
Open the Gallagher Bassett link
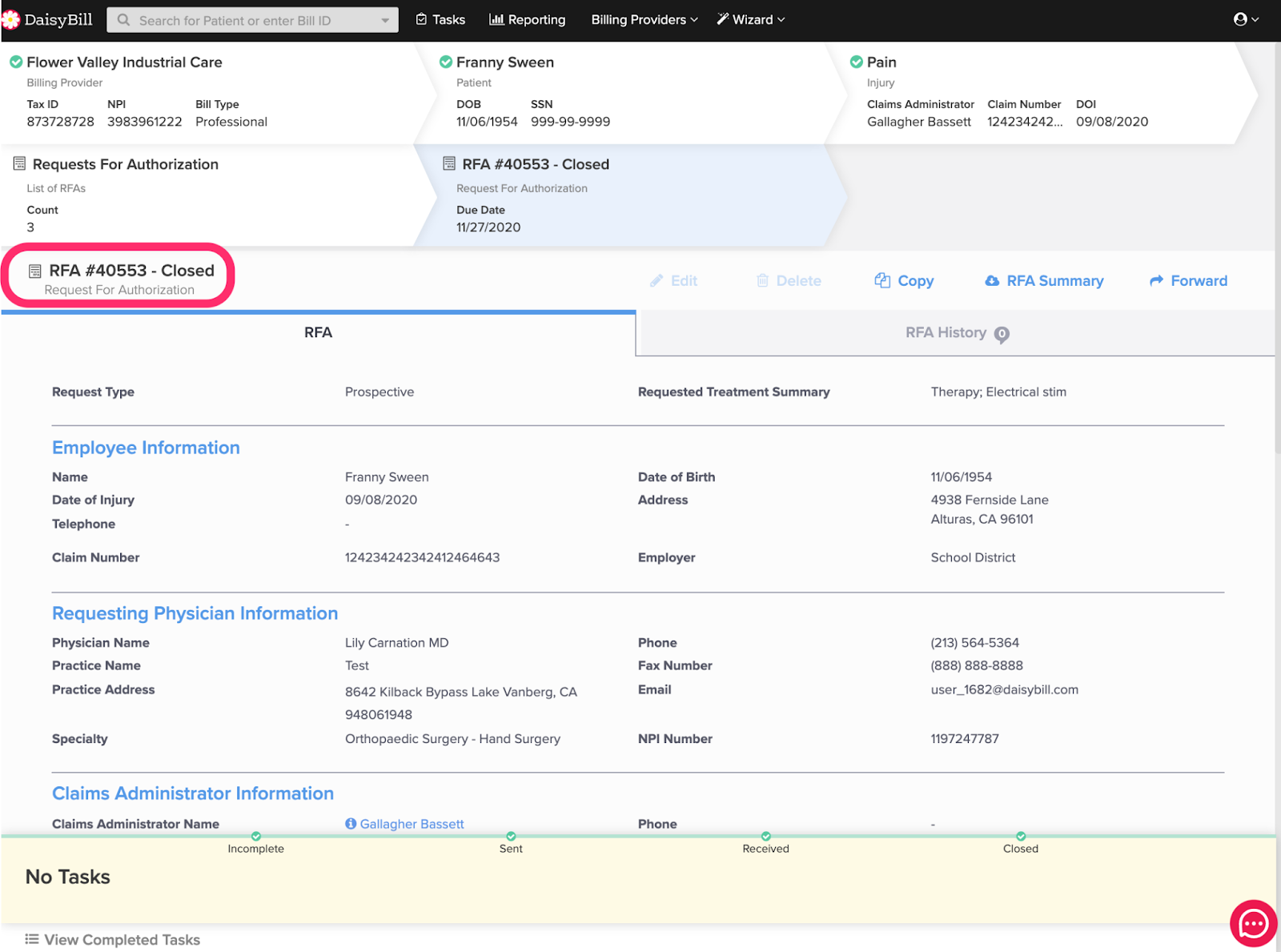pos(412,824)
